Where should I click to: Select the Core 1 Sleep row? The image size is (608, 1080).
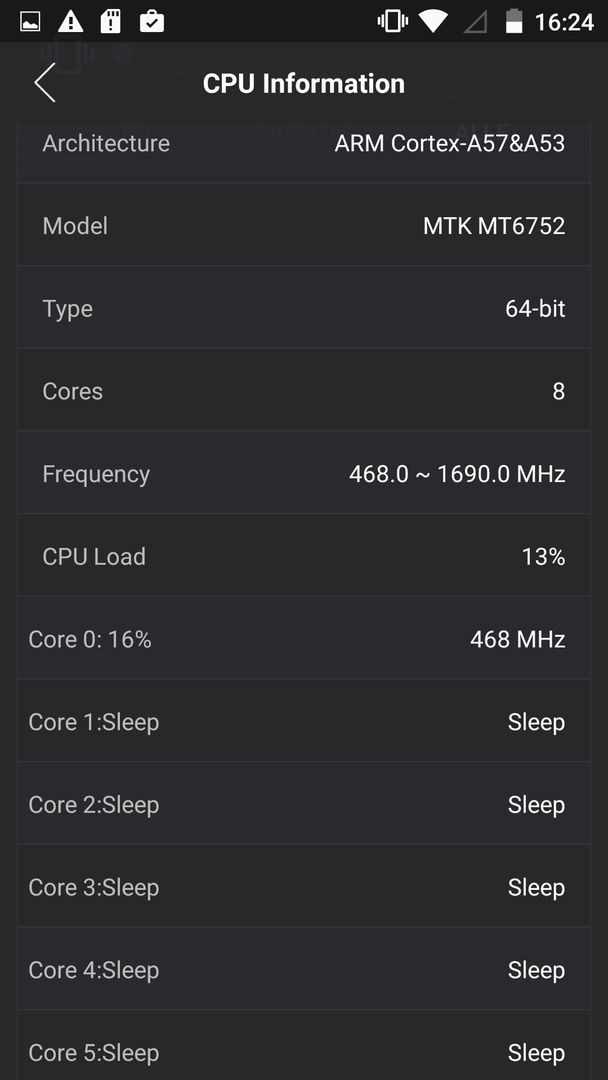[304, 720]
